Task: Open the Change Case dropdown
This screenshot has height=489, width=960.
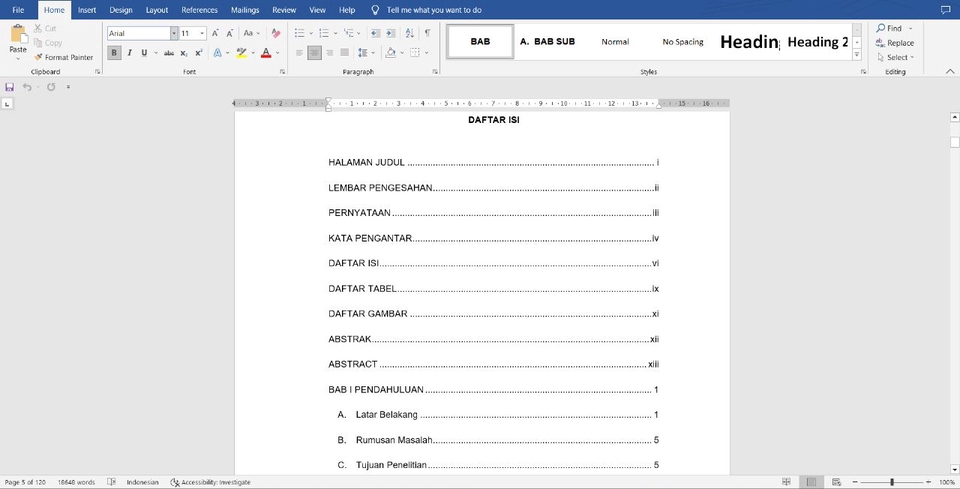Action: (251, 34)
